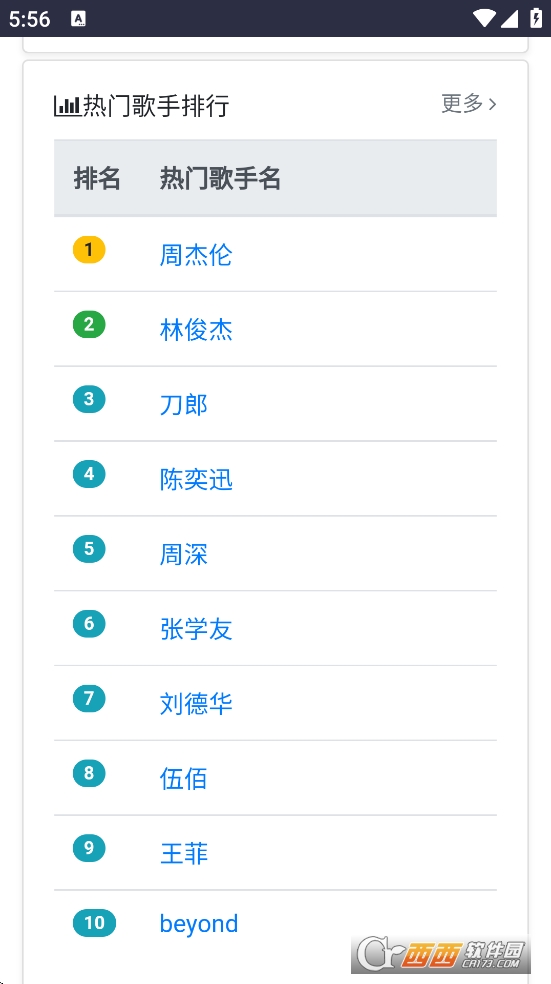Image resolution: width=551 pixels, height=984 pixels.
Task: Click the yellow rank 1 badge
Action: tap(88, 250)
